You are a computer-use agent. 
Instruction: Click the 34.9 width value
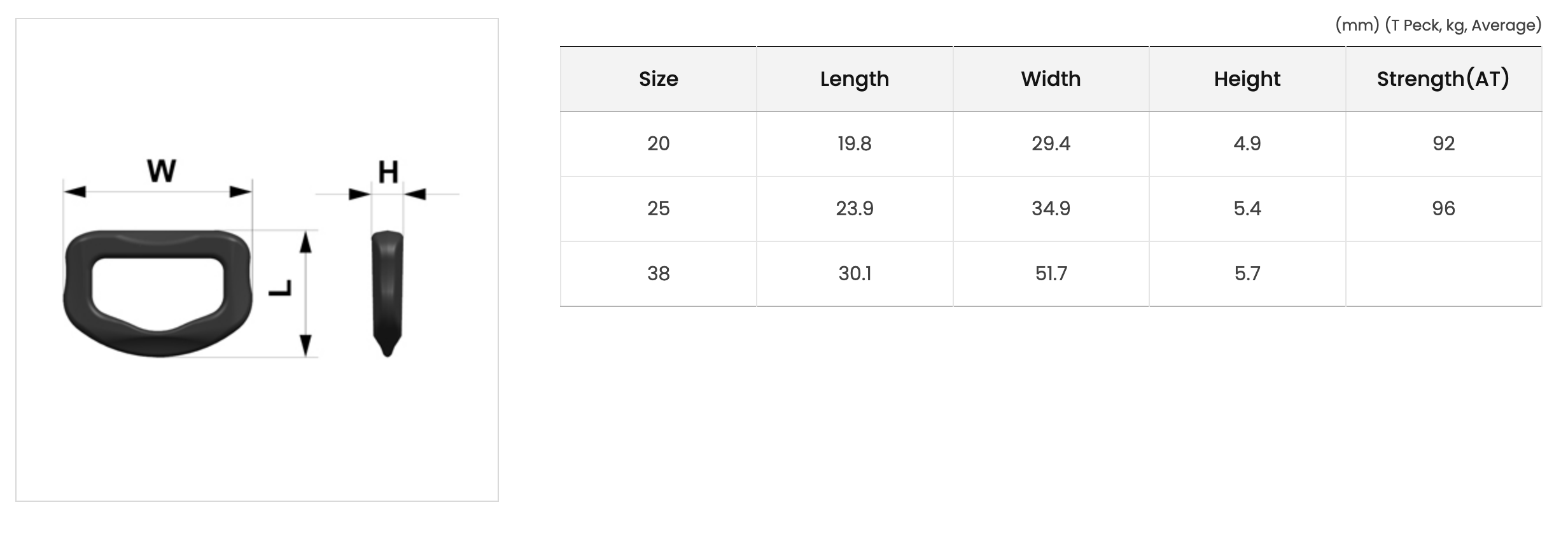click(x=1051, y=209)
